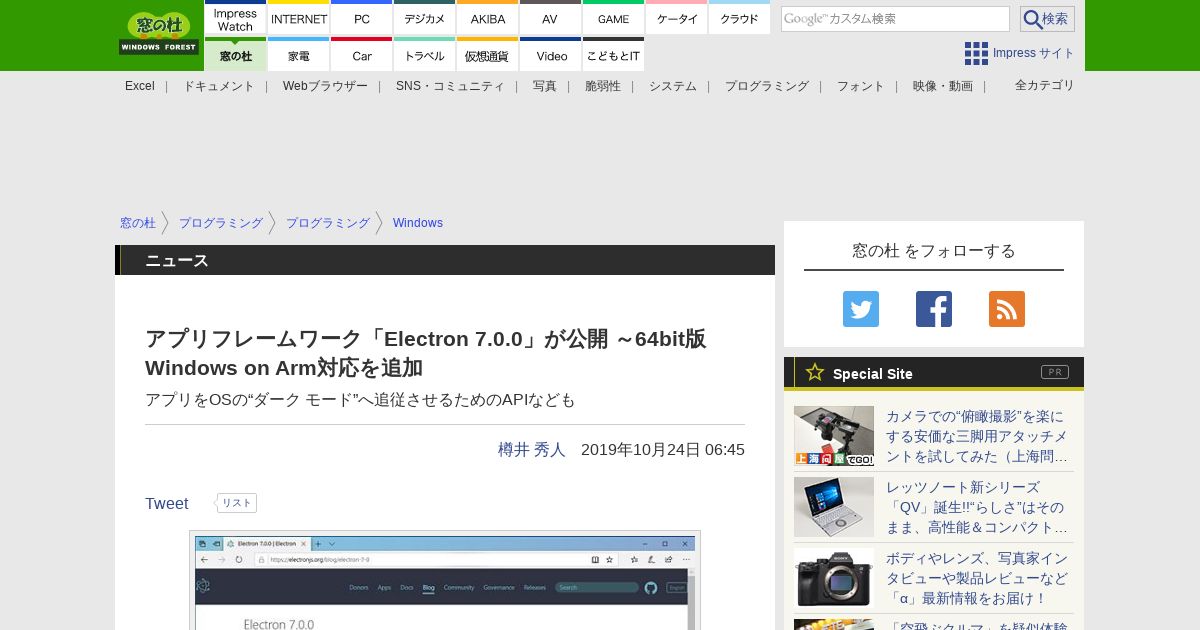Open the 写真 category
Image resolution: width=1200 pixels, height=630 pixels.
point(545,86)
